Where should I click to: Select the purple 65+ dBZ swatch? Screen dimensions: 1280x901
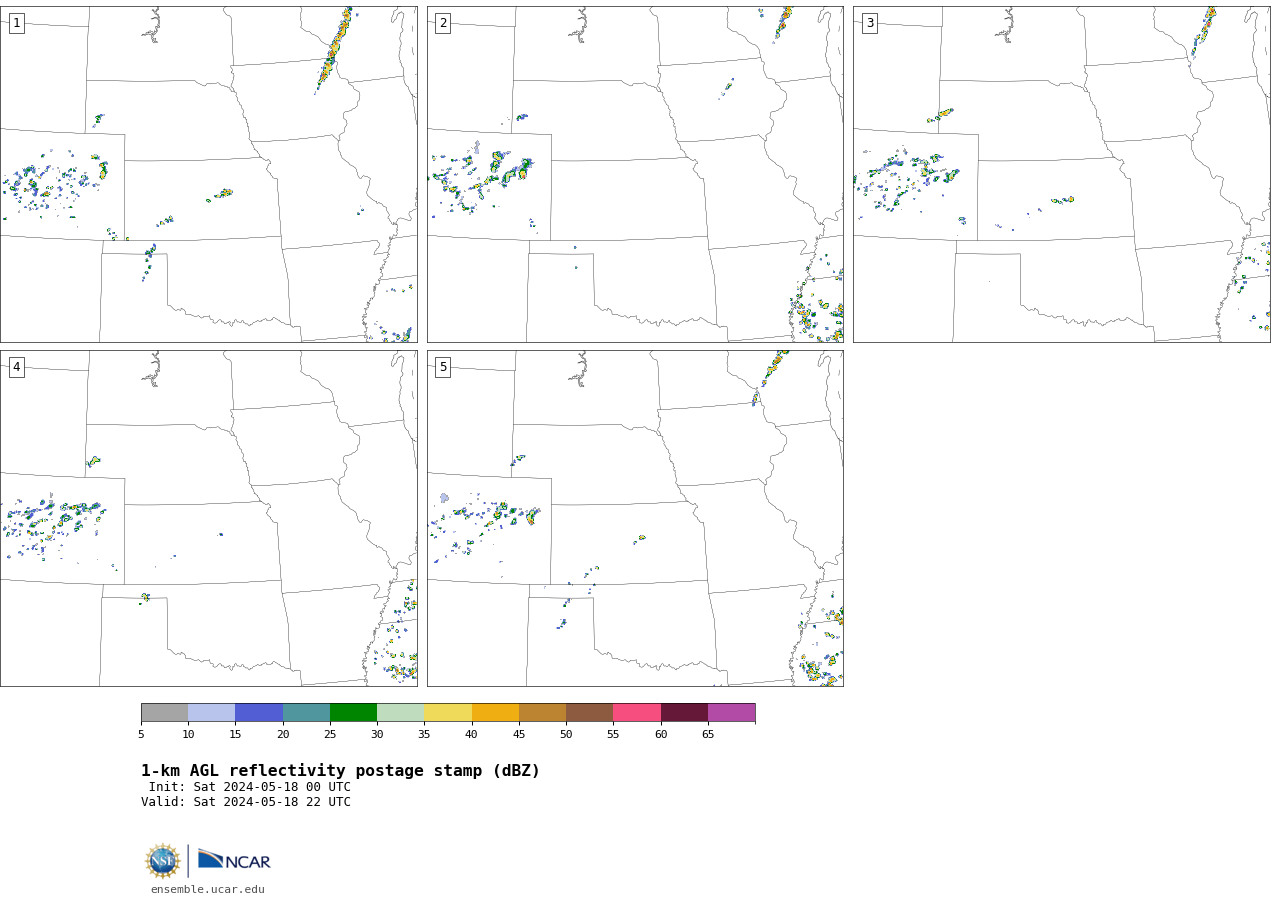[x=731, y=713]
